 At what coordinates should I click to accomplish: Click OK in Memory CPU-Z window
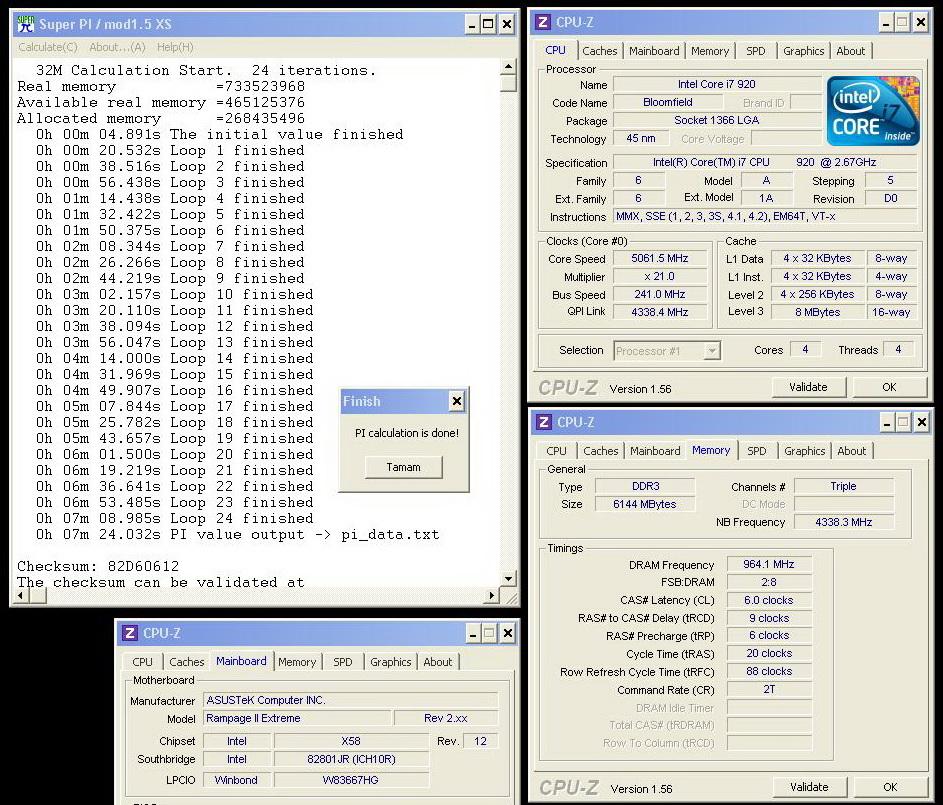pos(890,787)
